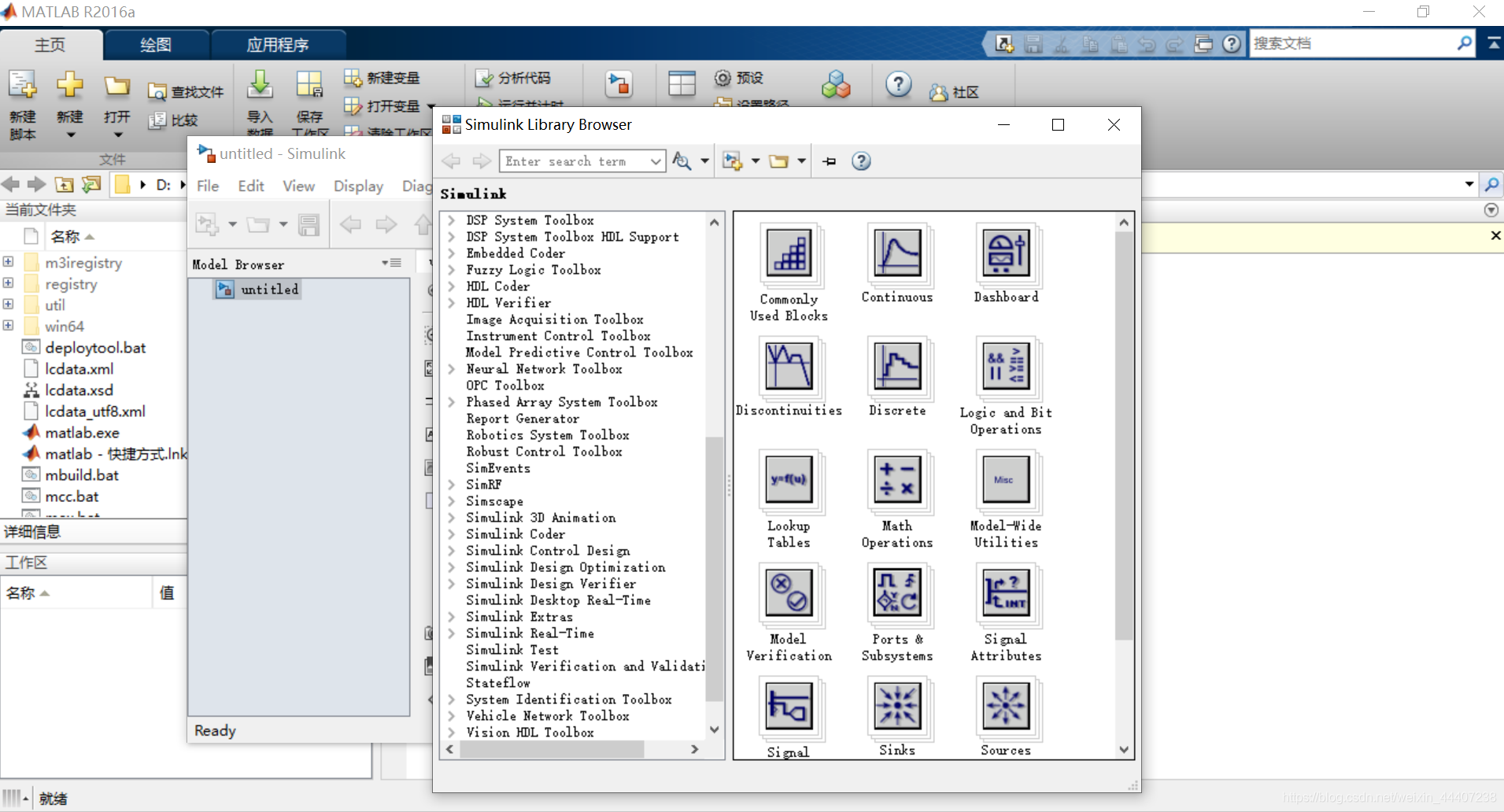Expand the HDL Coder node

coord(452,286)
